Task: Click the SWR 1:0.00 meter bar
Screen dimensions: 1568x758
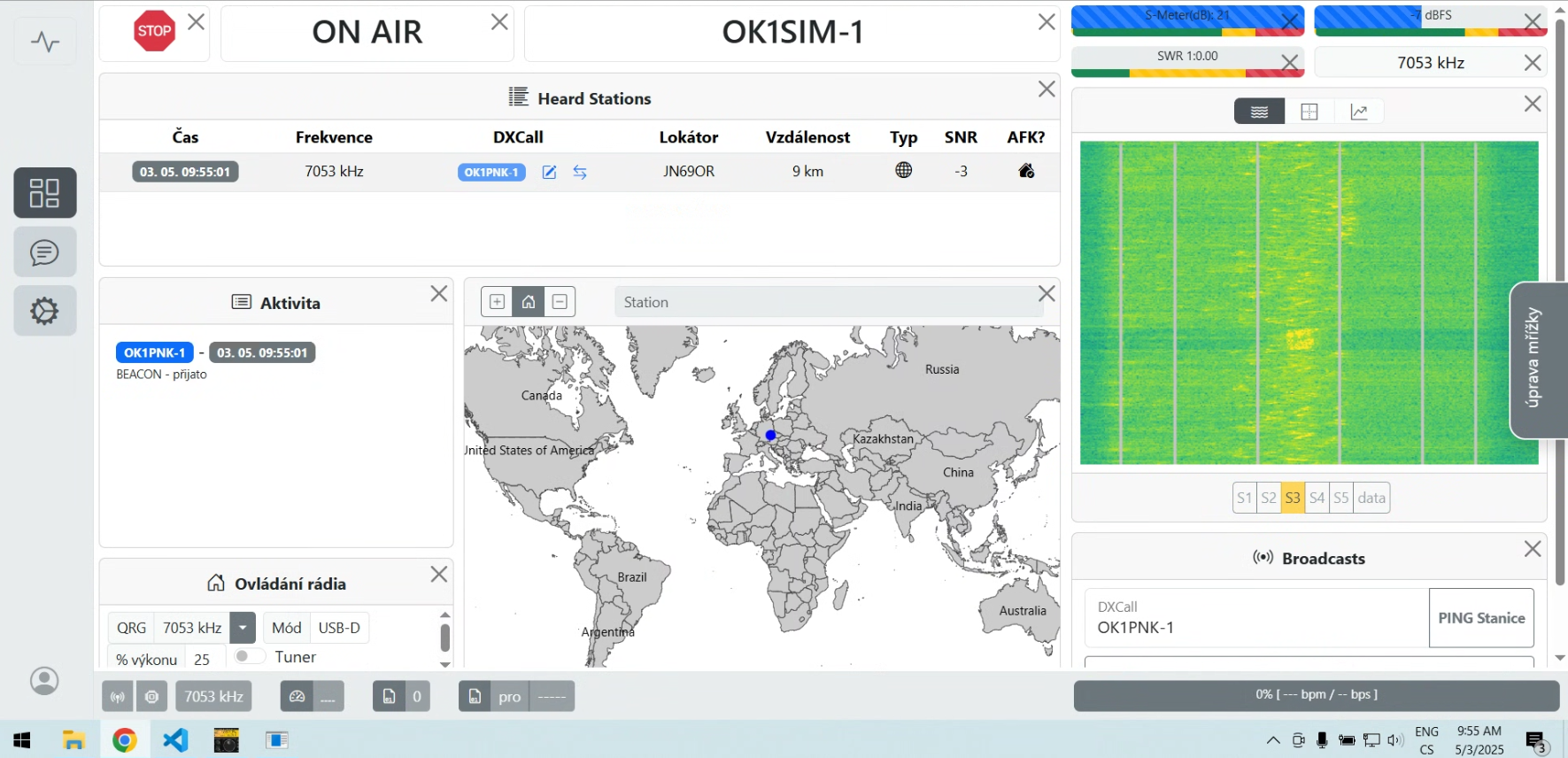Action: click(1187, 62)
